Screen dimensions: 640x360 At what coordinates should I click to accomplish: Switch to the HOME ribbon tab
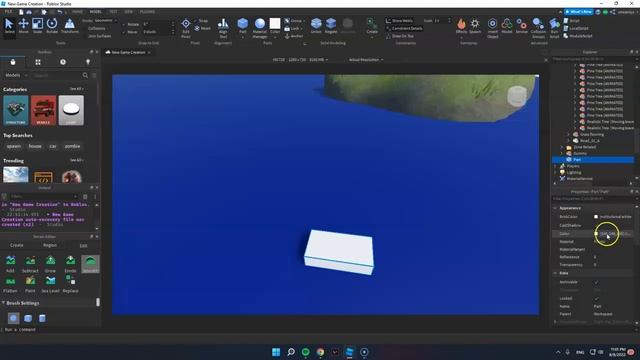coord(77,12)
